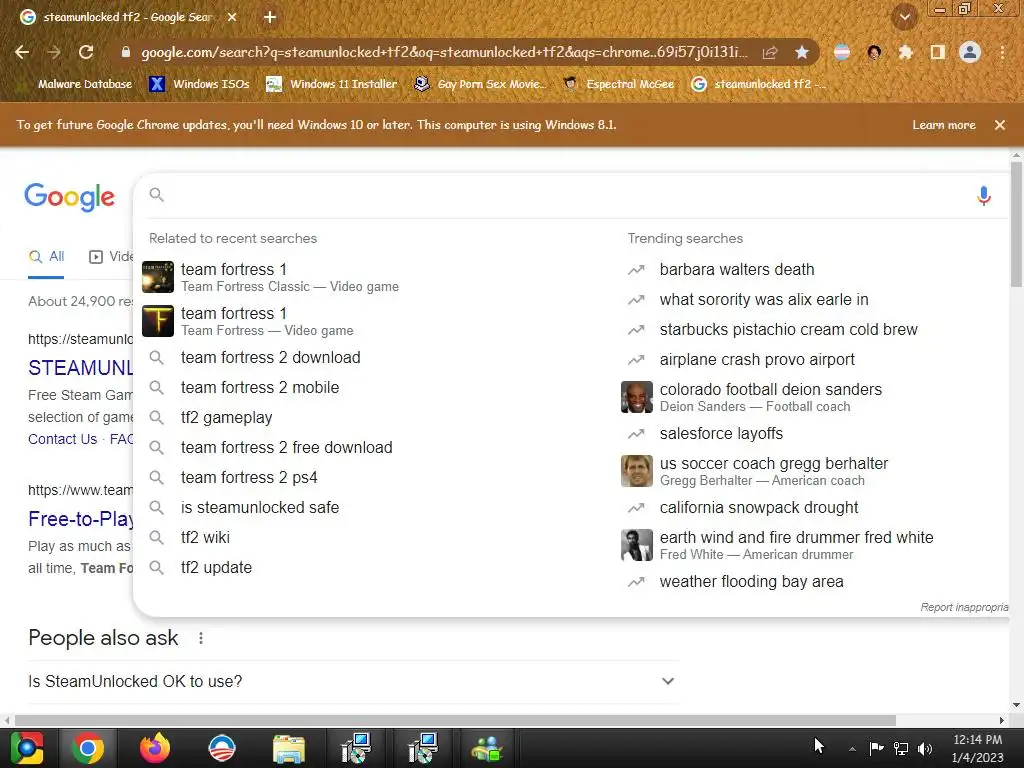Show hidden system tray icons
Screen dimensions: 1024x768
852,748
